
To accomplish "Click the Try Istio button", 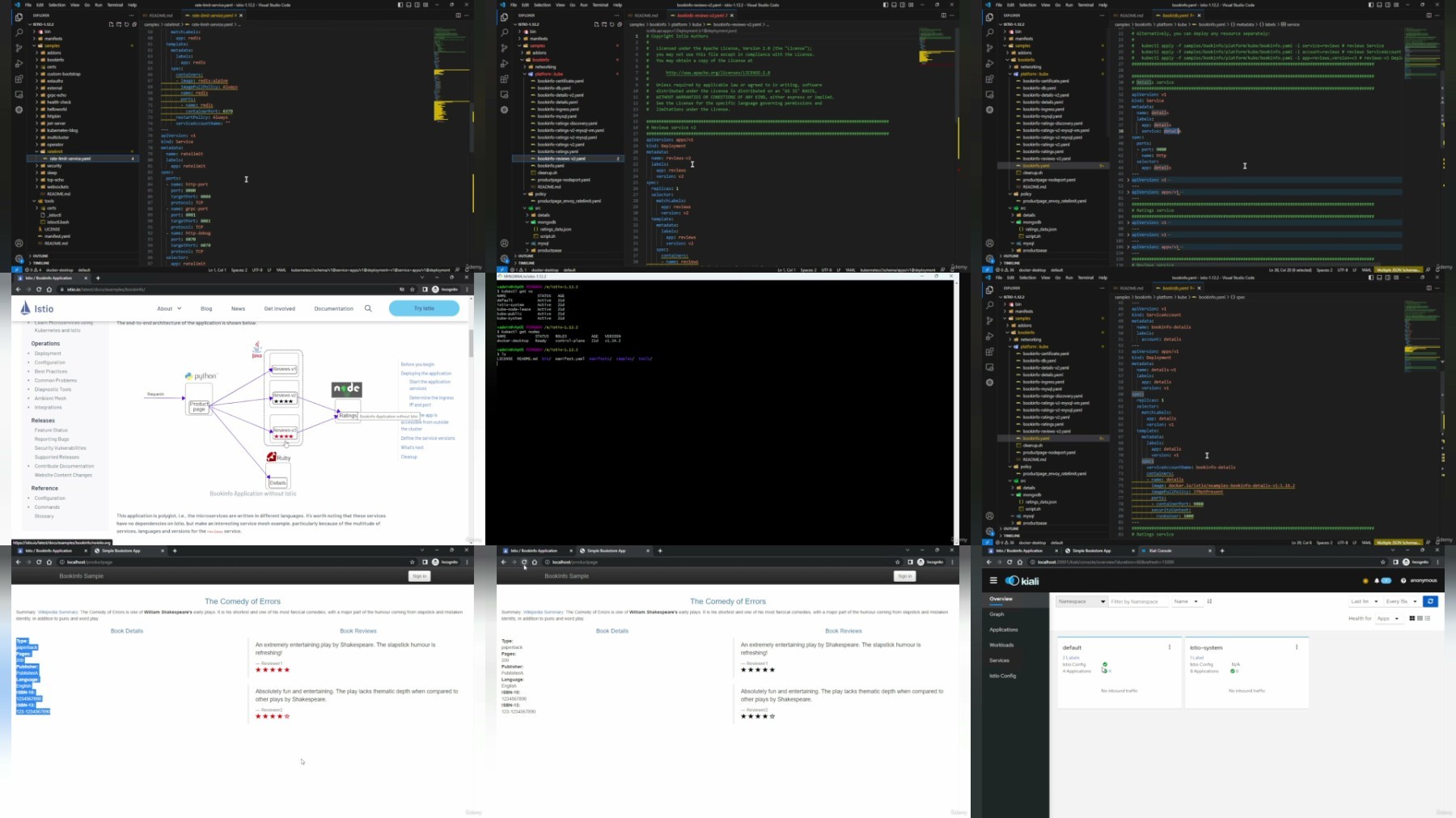I will click(424, 308).
